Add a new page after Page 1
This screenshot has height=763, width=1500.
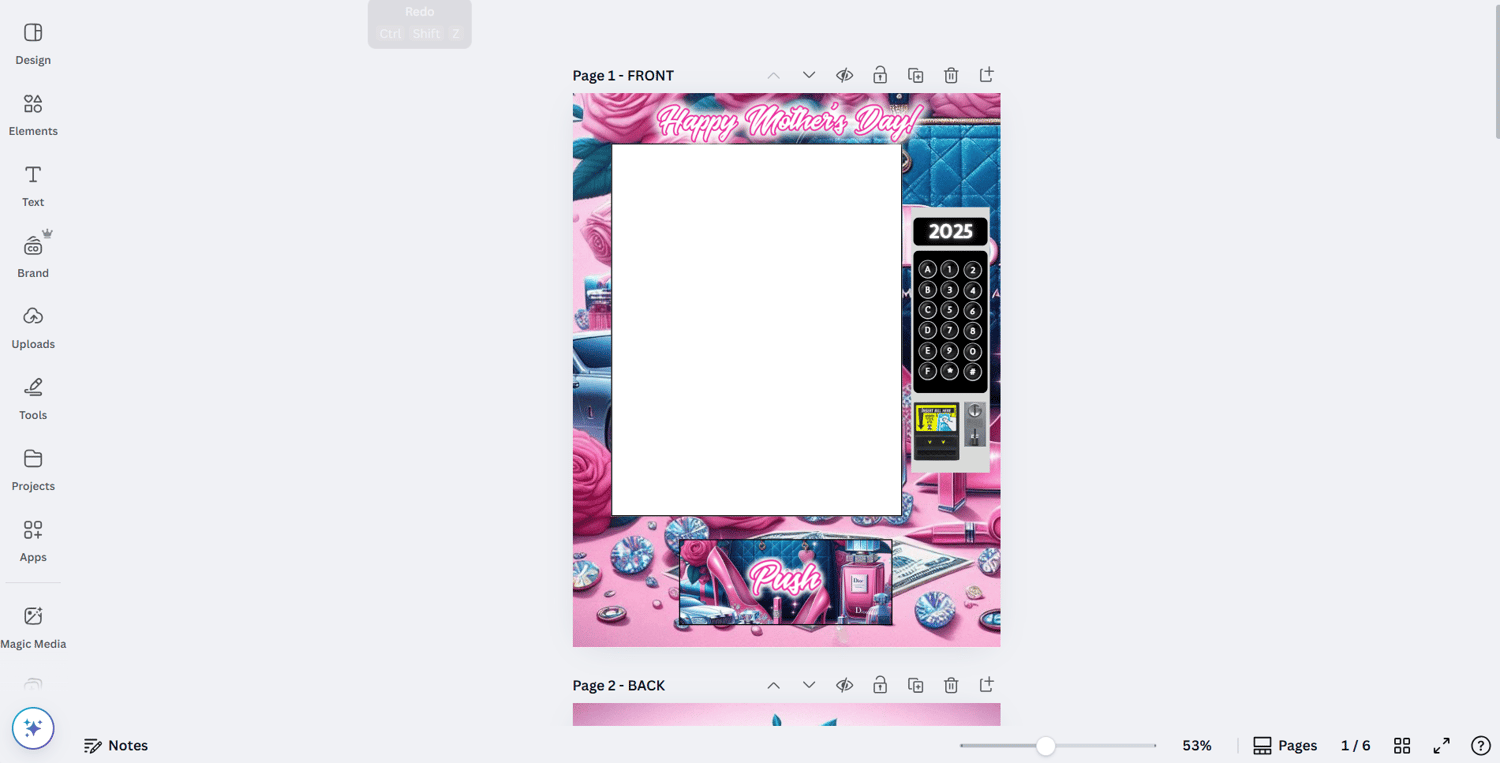986,75
